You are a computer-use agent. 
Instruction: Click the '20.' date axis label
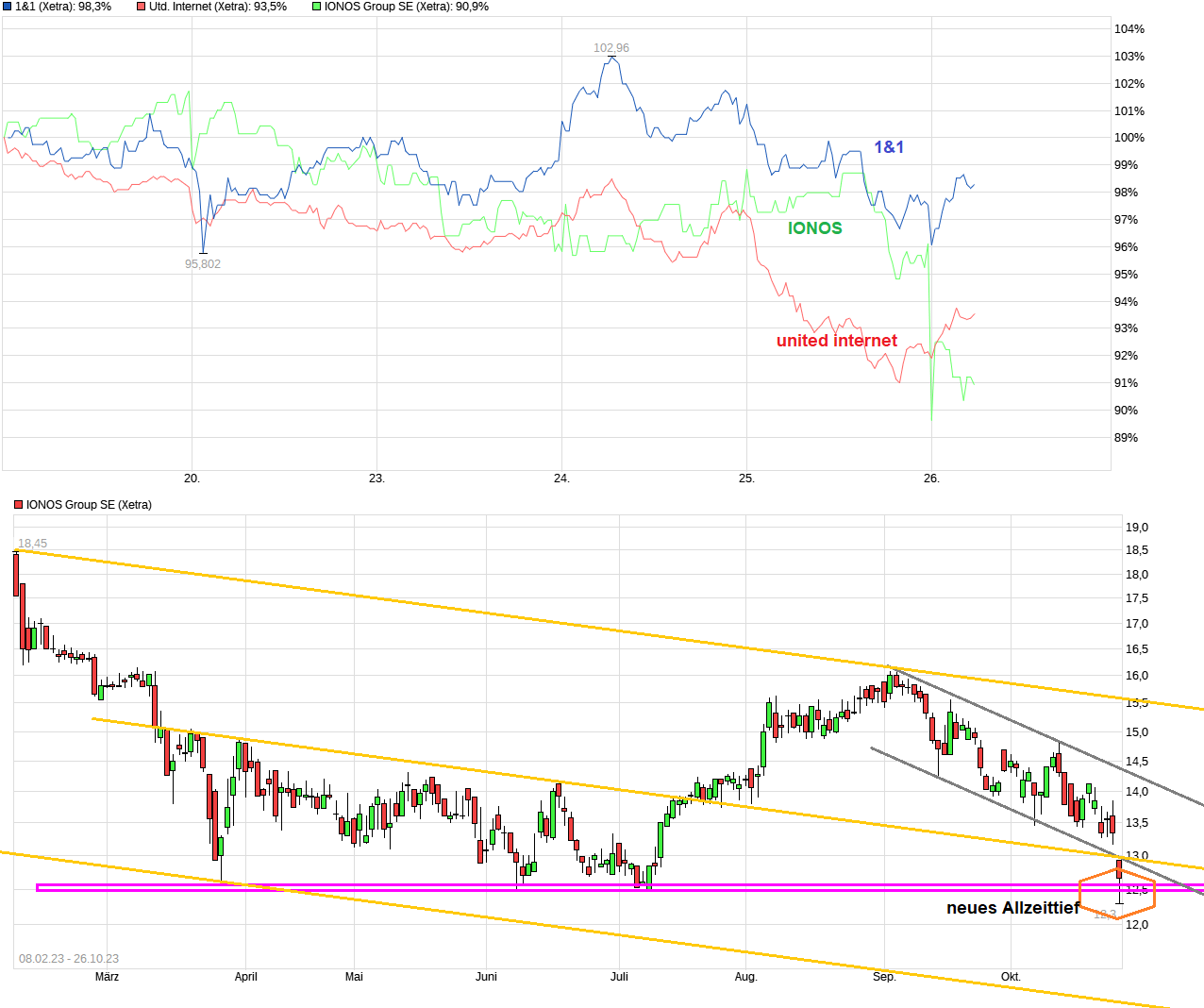click(x=192, y=479)
